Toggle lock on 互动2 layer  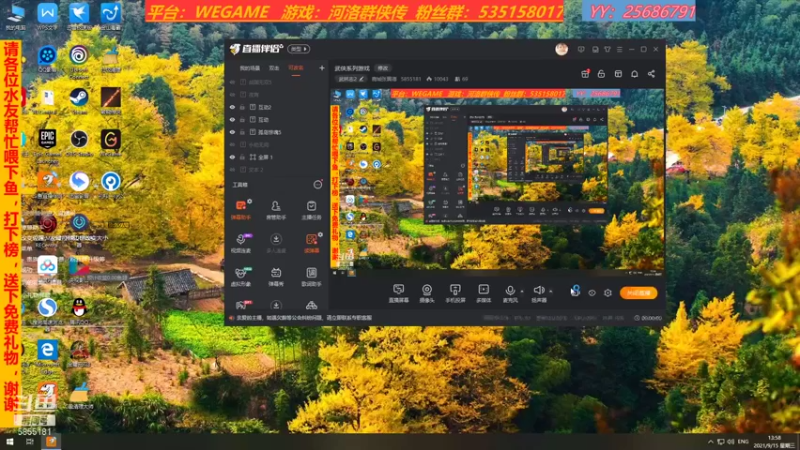click(x=242, y=107)
